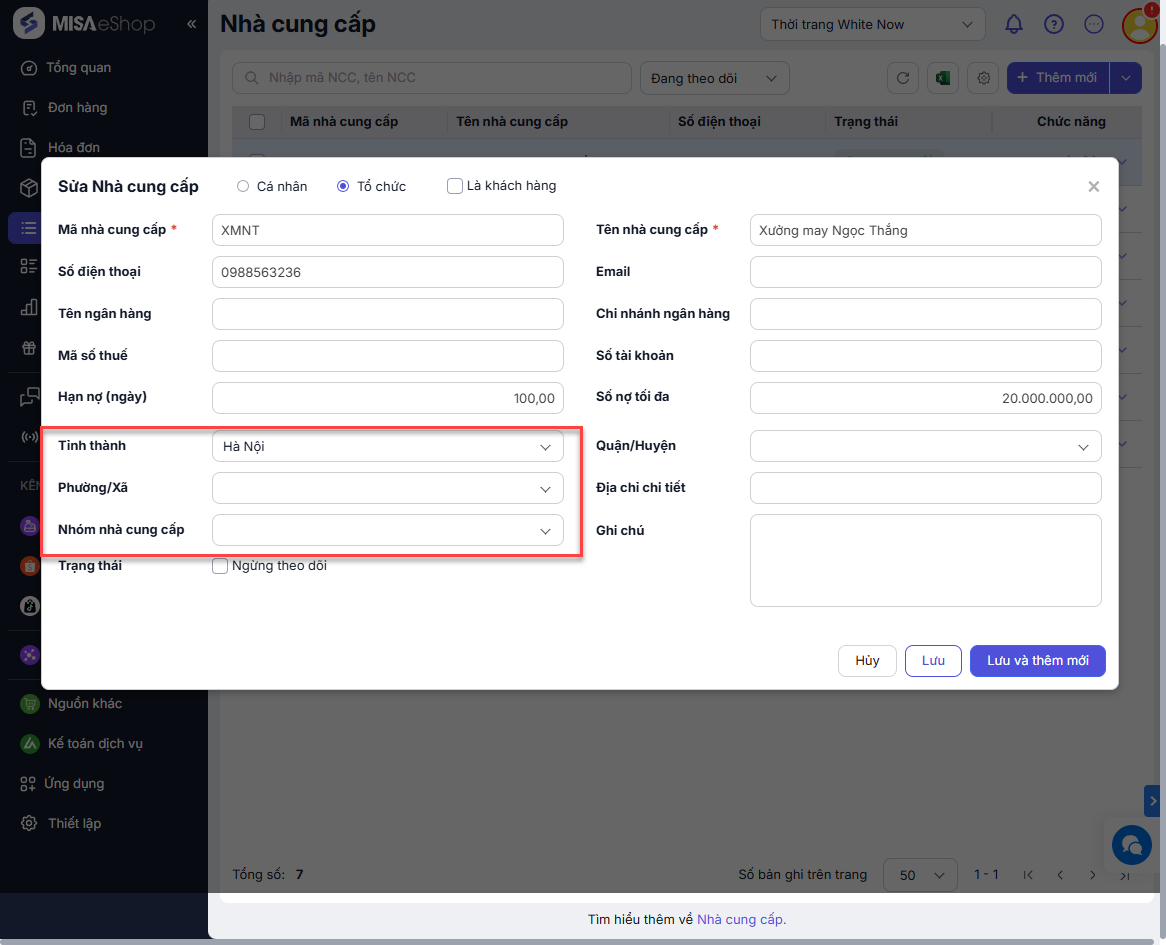The width and height of the screenshot is (1166, 945).
Task: Click the Thêm mới button
Action: pyautogui.click(x=1057, y=78)
